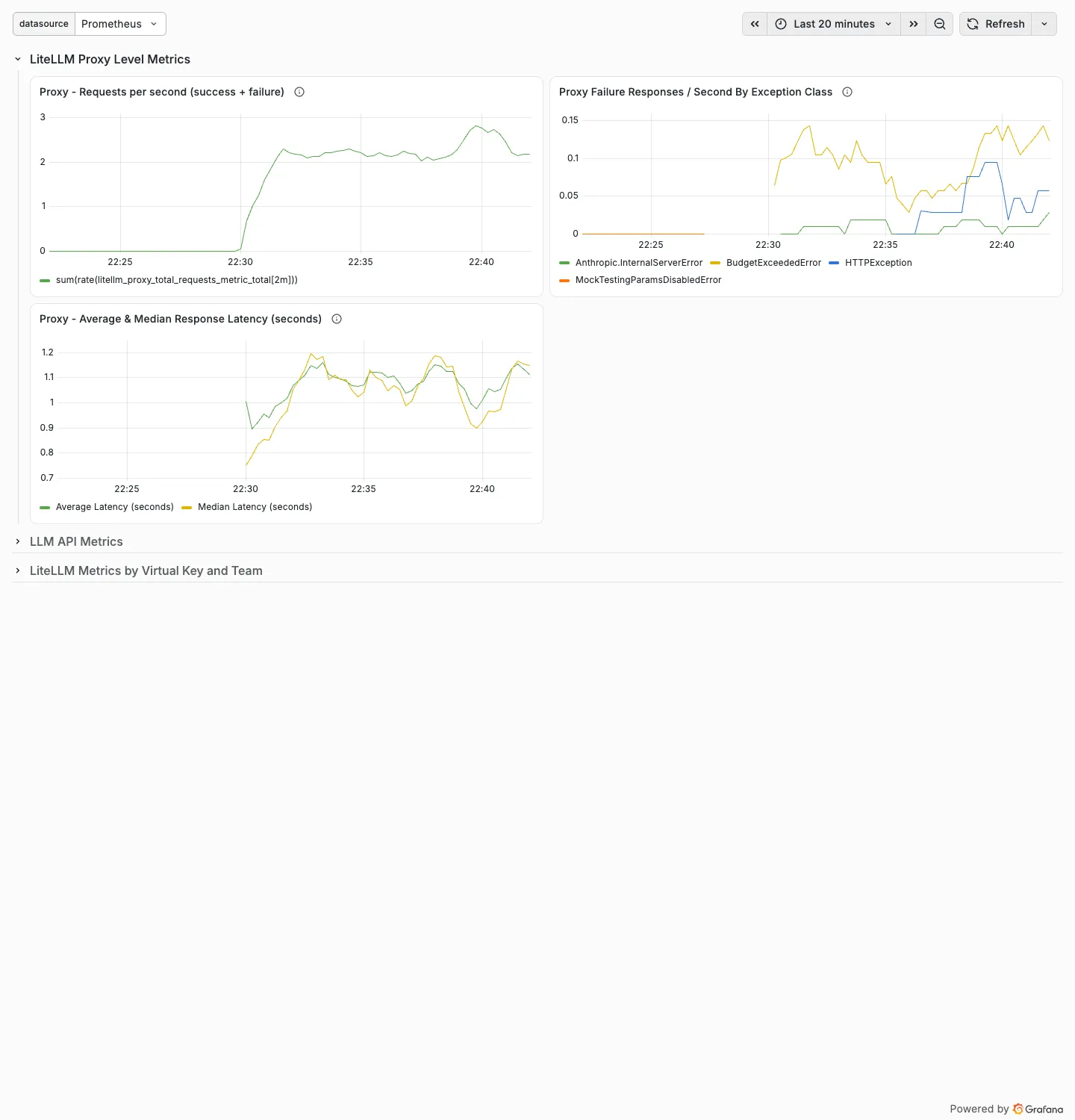
Task: Shift time range backward with double-left arrows
Action: 755,24
